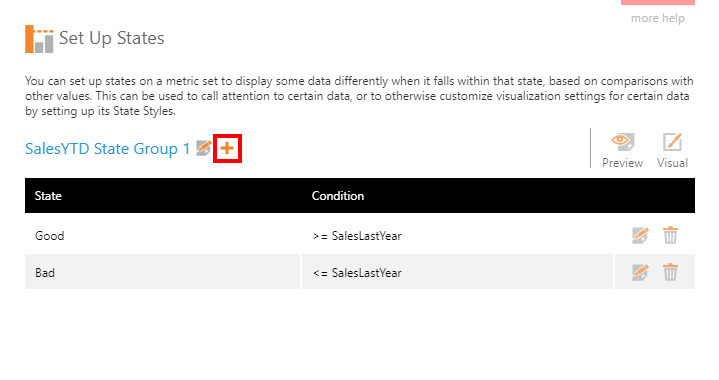
Task: Click the <= SalesLastYear condition
Action: 357,273
